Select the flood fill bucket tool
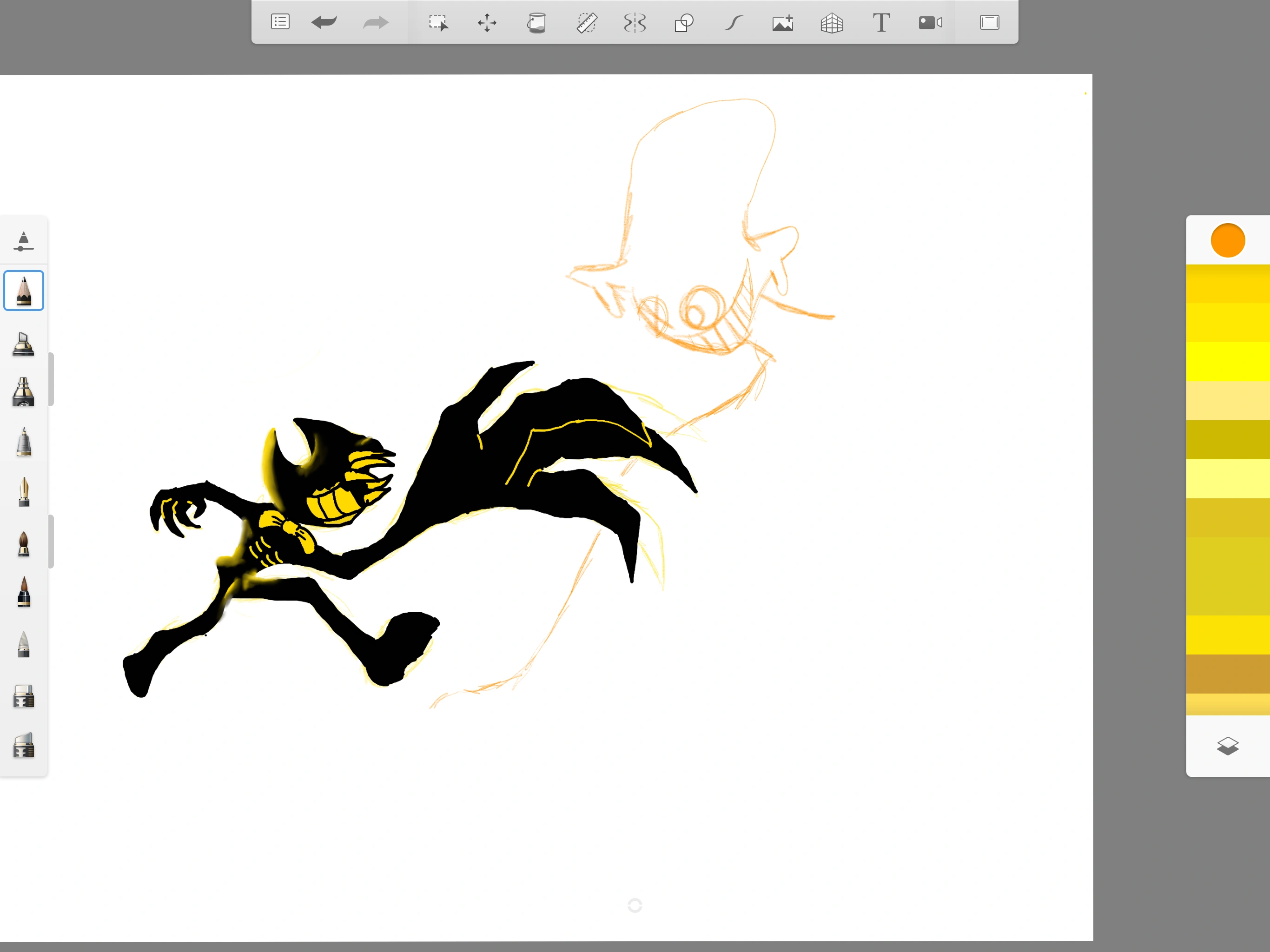The height and width of the screenshot is (952, 1270). point(536,23)
